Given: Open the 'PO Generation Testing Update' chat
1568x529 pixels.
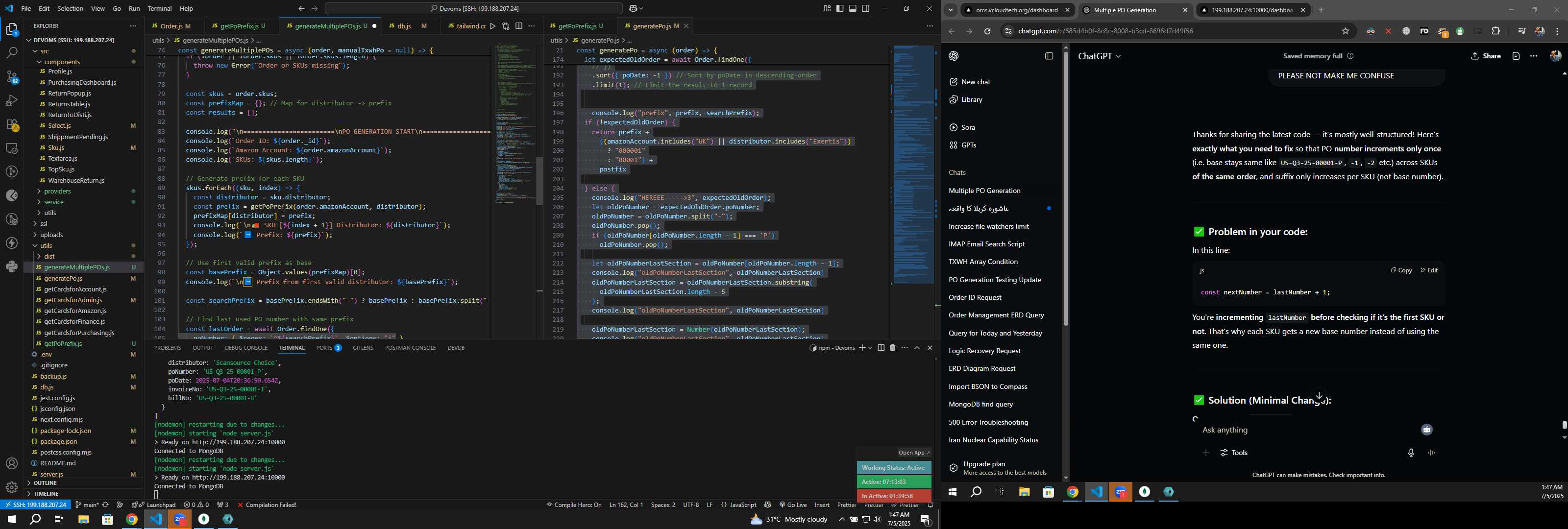Looking at the screenshot, I should point(995,280).
